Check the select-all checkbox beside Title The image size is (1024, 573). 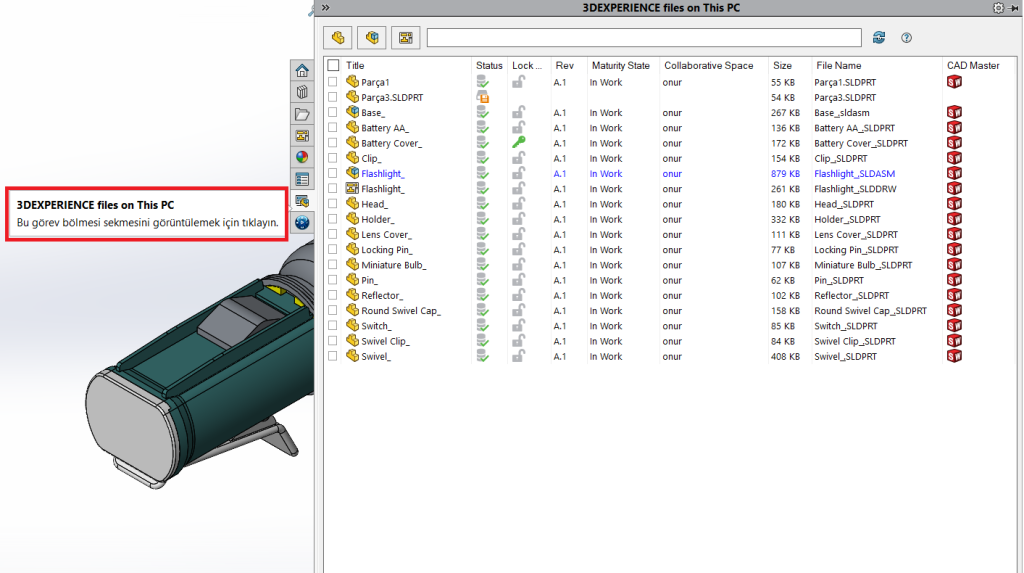click(333, 66)
